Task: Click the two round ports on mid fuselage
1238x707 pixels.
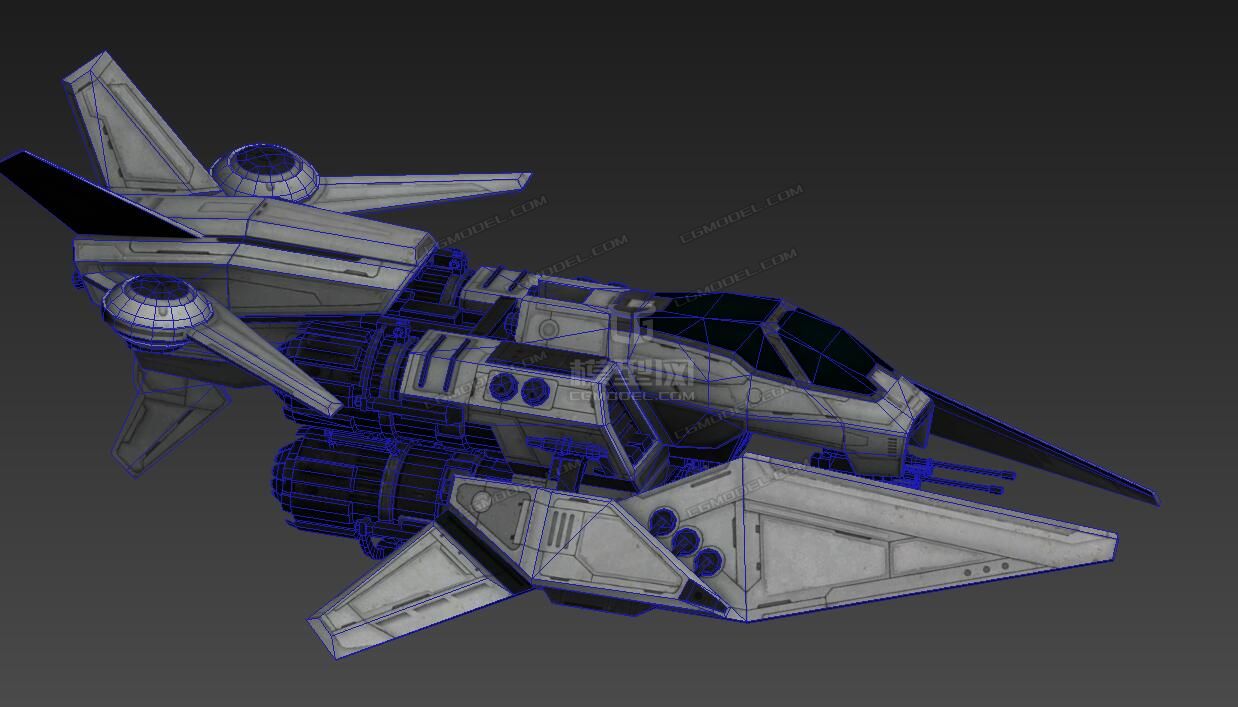Action: tap(520, 389)
